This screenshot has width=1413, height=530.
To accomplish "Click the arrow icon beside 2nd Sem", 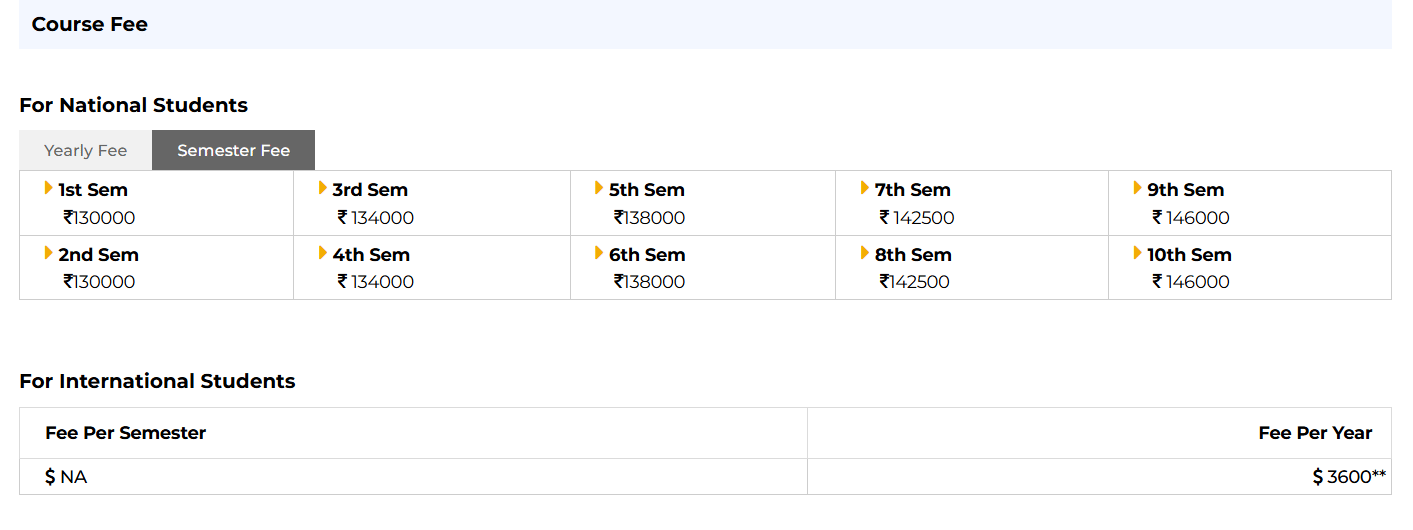I will coord(49,253).
